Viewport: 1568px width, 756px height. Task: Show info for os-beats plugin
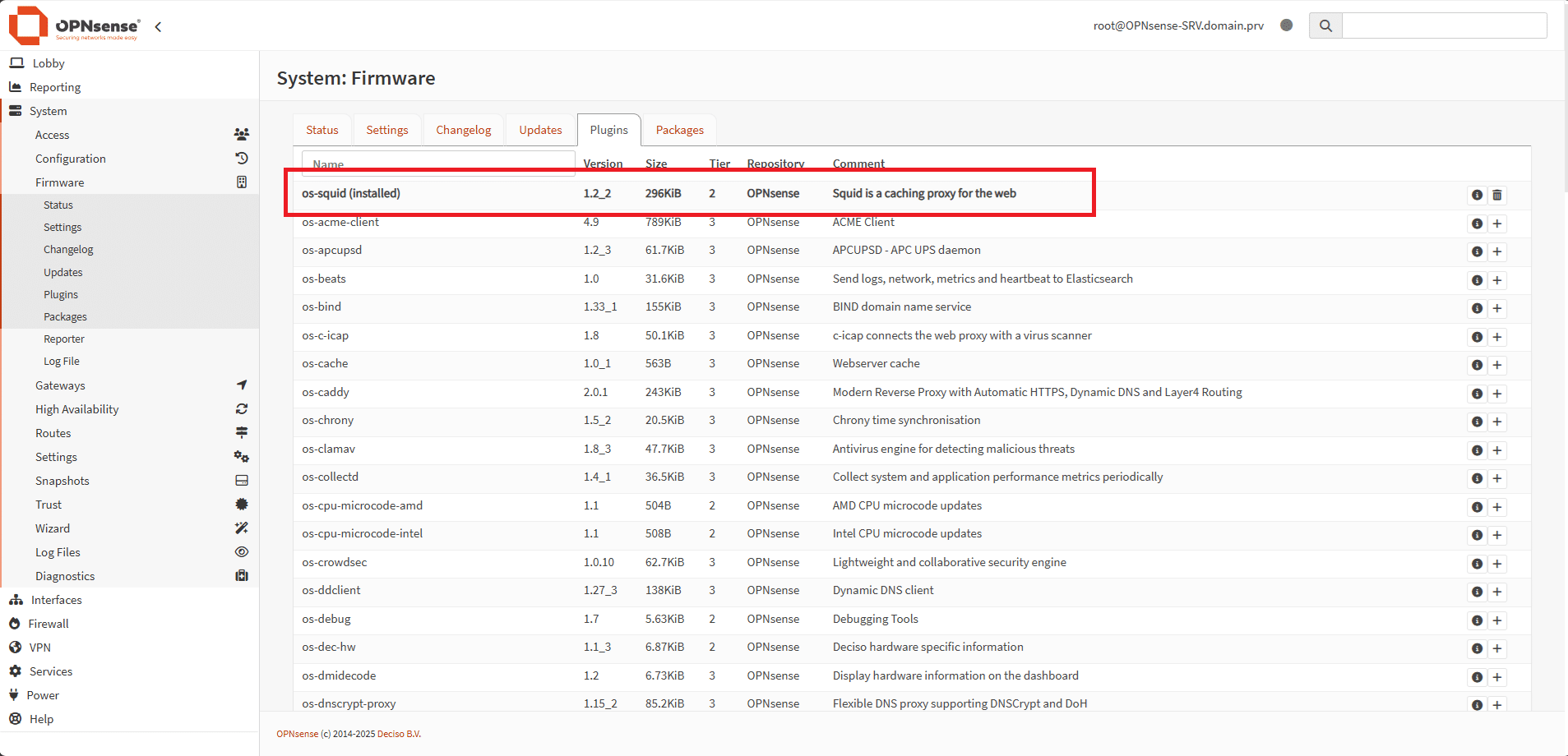pos(1477,280)
